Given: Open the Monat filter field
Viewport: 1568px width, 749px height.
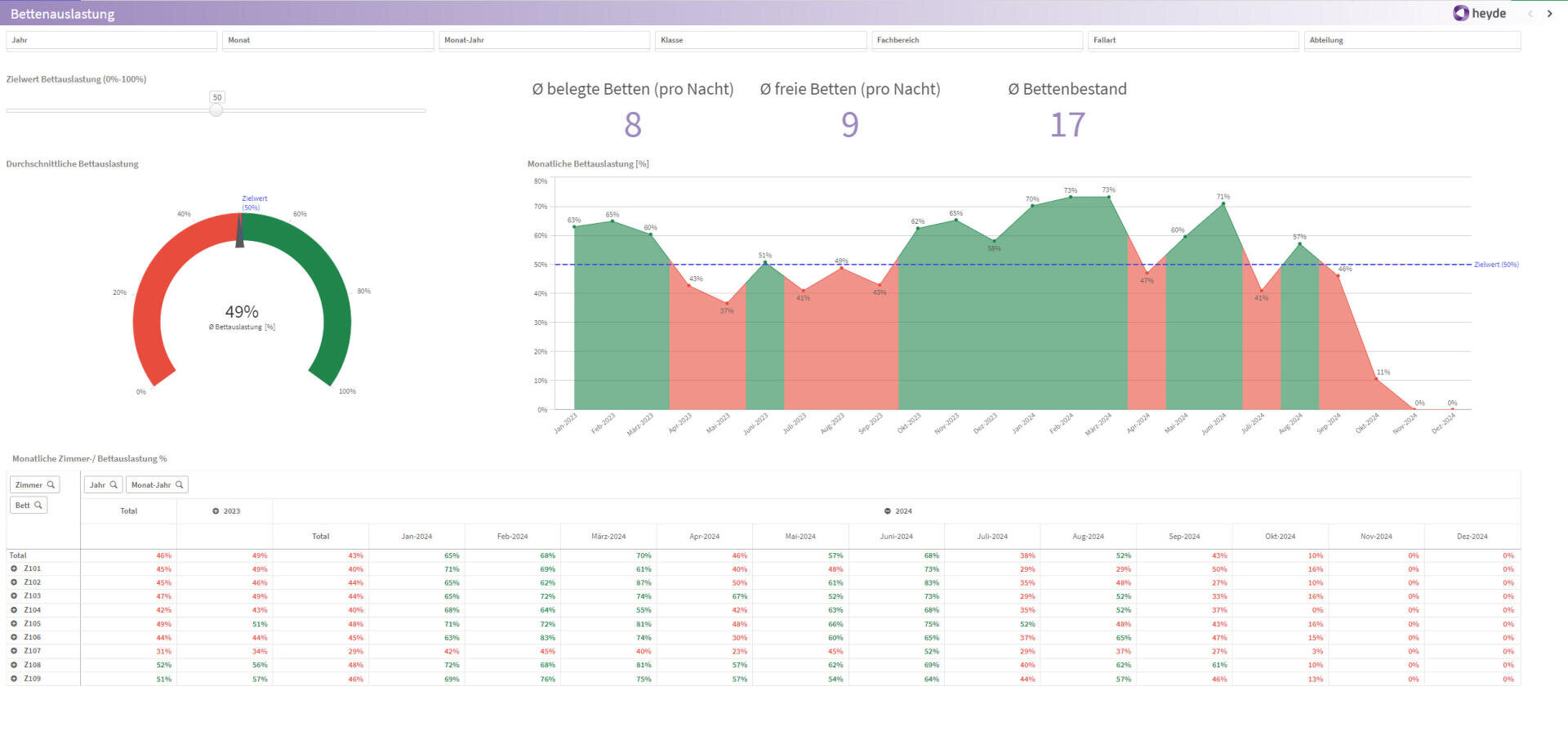Looking at the screenshot, I should (x=327, y=39).
